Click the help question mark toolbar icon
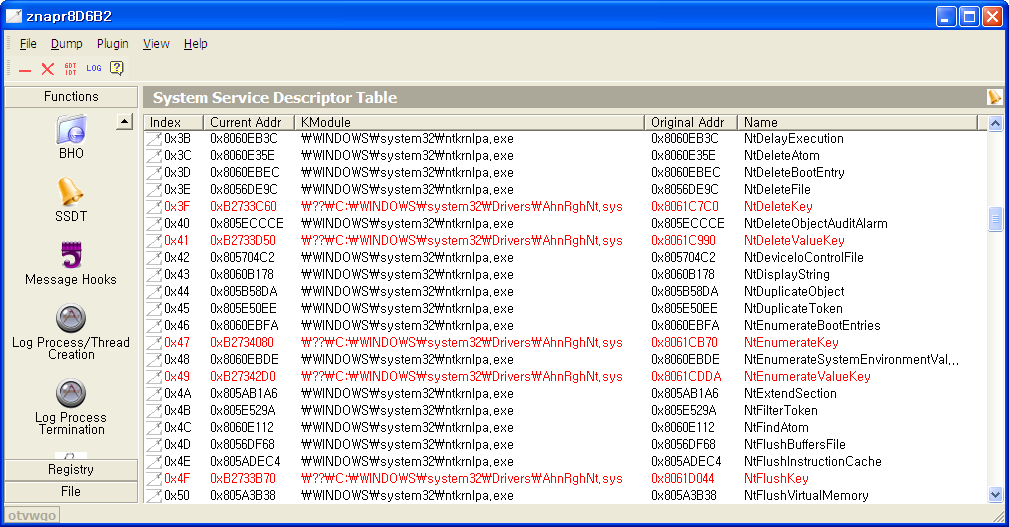Screen dimensions: 1009x527 tap(117, 69)
